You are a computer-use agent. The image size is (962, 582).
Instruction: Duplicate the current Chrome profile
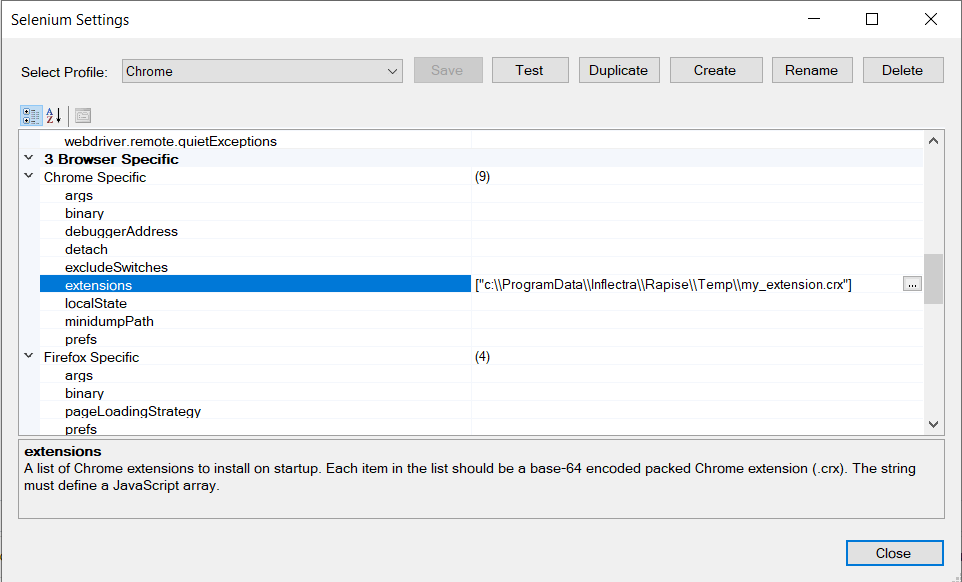point(618,70)
